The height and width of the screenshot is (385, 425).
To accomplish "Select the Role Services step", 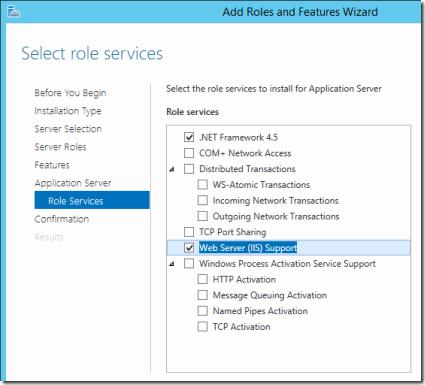I will tap(92, 200).
